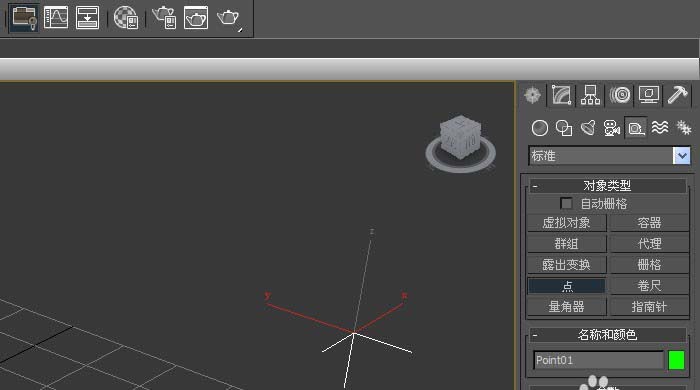This screenshot has width=700, height=390.
Task: Click the Point01 name field
Action: pyautogui.click(x=598, y=360)
